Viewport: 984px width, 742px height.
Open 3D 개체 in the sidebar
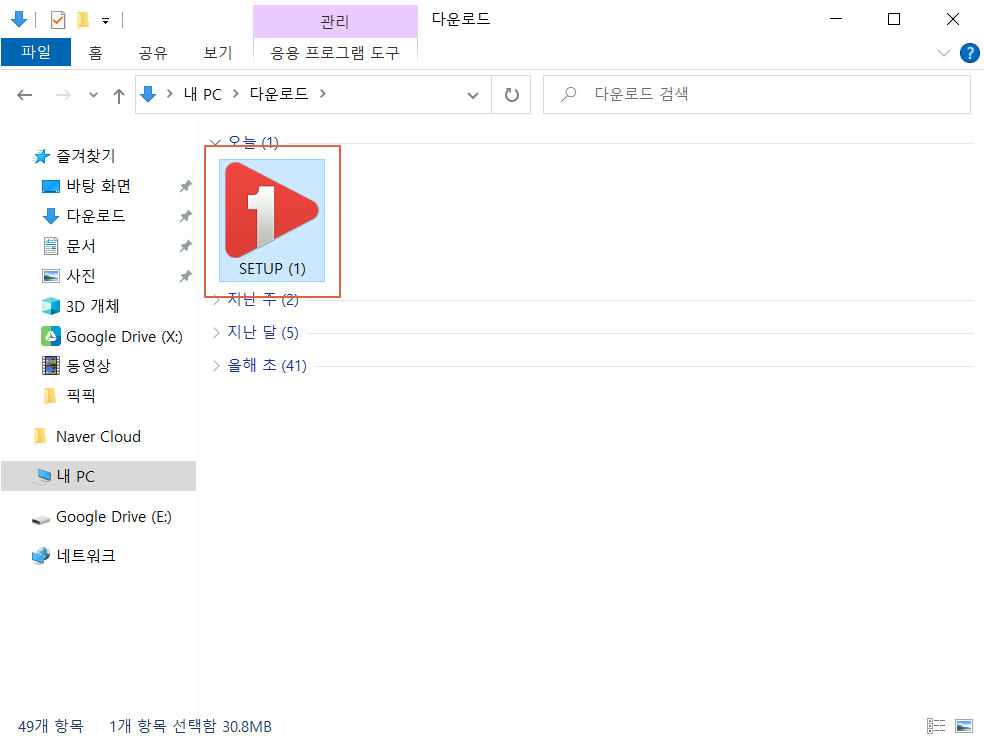[93, 306]
